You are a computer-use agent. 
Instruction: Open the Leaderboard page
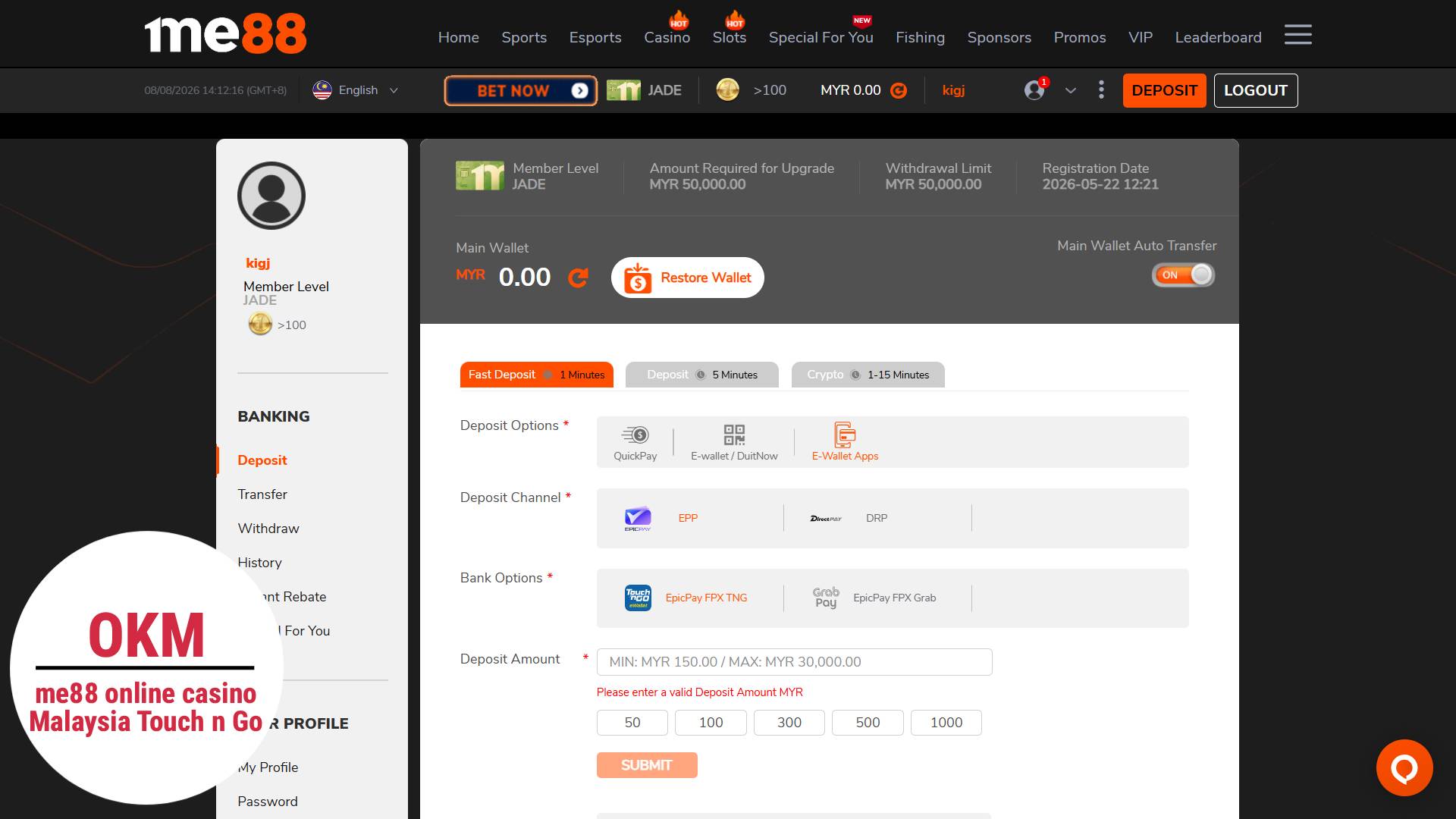point(1218,37)
